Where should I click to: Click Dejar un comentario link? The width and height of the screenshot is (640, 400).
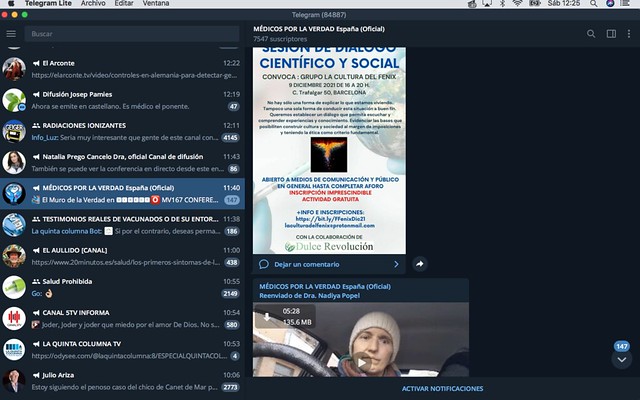pyautogui.click(x=307, y=264)
